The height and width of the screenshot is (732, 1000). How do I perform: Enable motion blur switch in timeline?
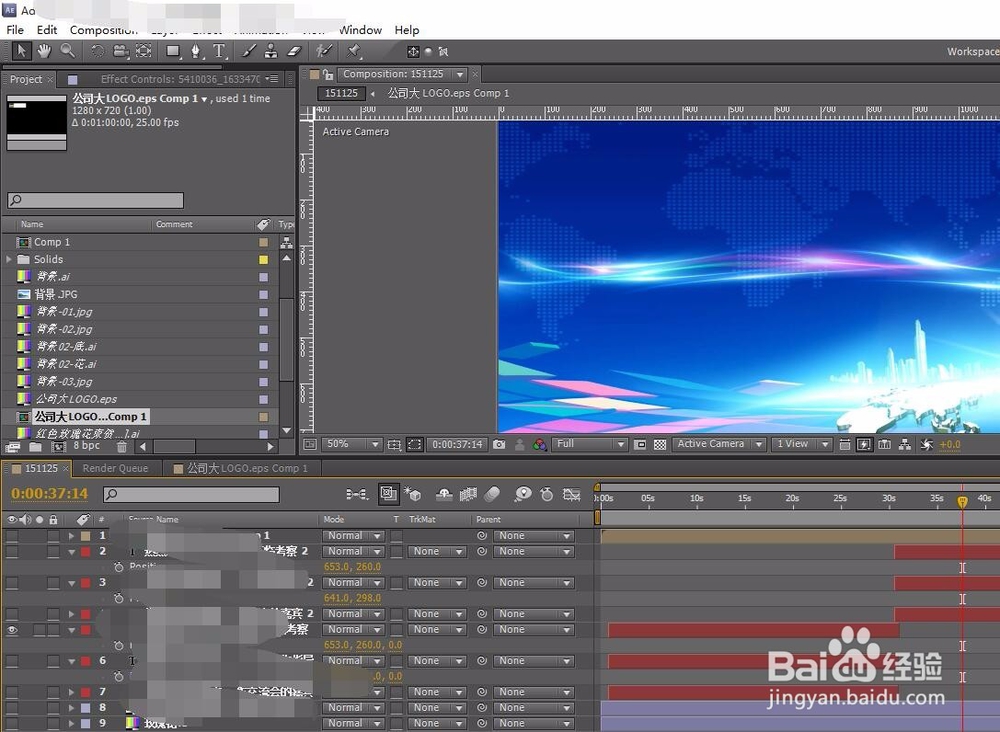492,494
